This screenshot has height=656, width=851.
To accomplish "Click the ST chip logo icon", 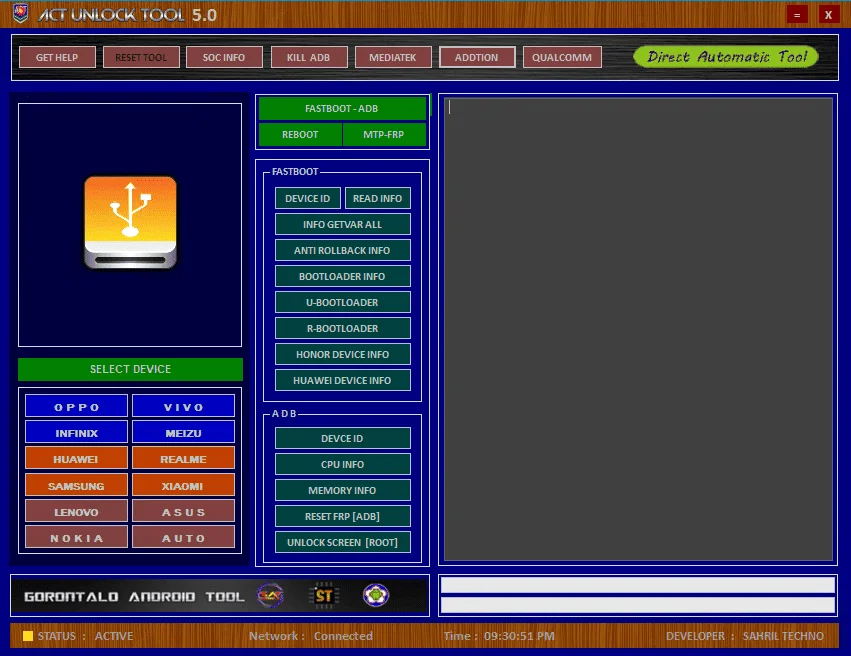I will point(324,596).
